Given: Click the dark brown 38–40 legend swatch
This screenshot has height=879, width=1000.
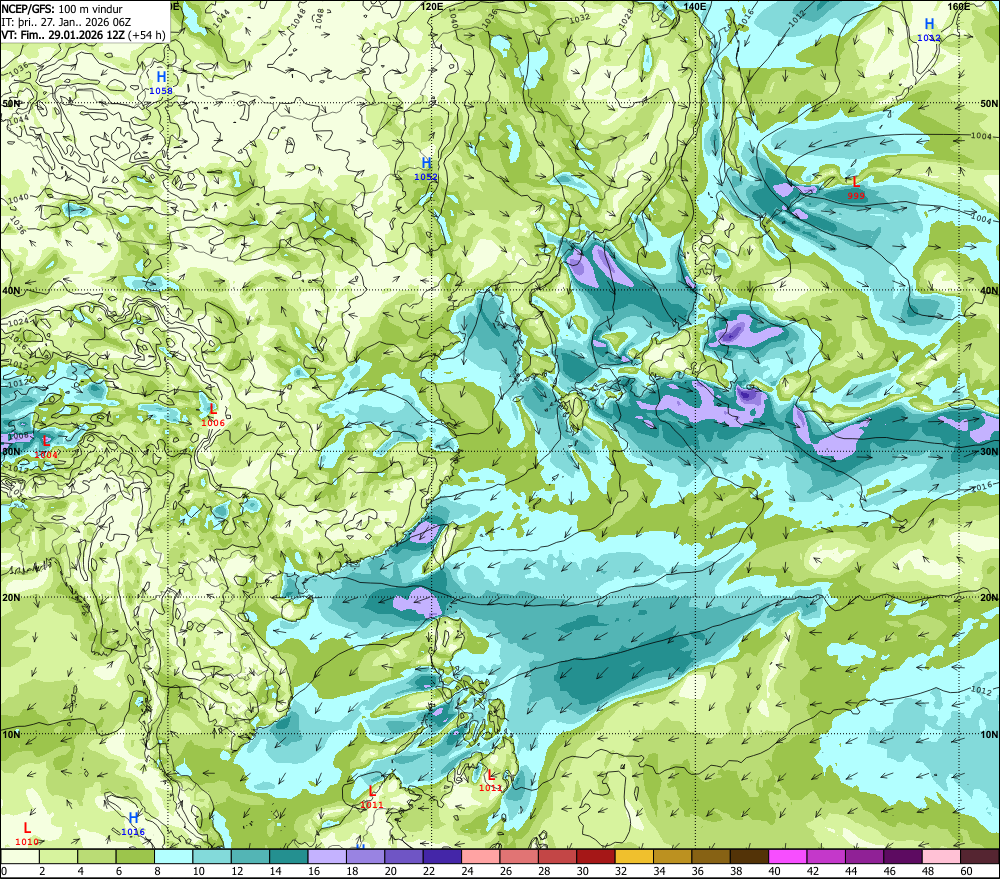Looking at the screenshot, I should pos(750,856).
